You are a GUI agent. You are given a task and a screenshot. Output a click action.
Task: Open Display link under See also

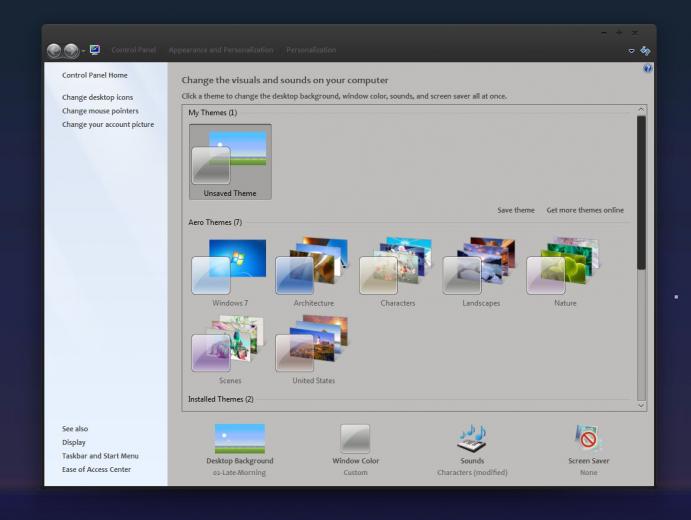click(74, 442)
